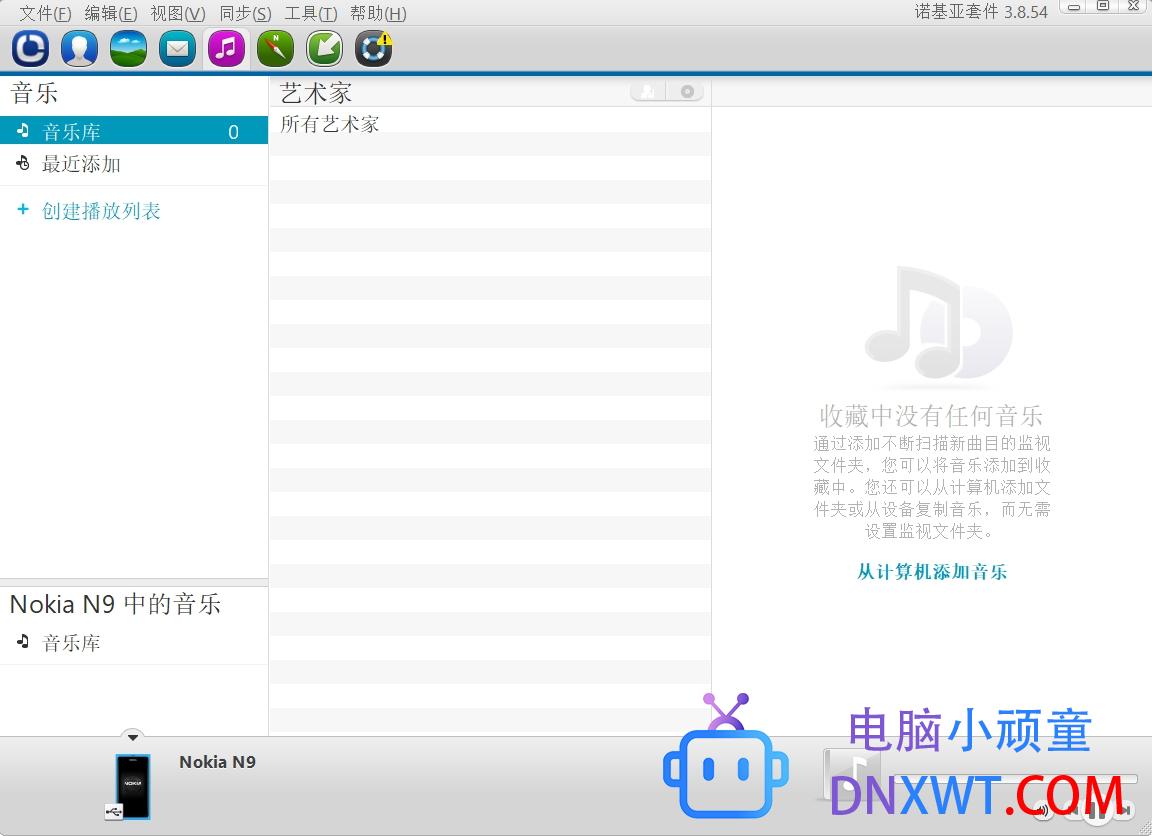This screenshot has height=836, width=1152.
Task: Select the purple Music view icon
Action: click(226, 48)
